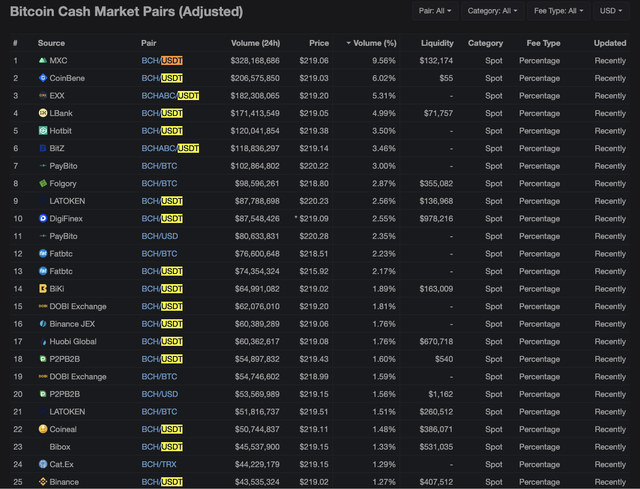The image size is (640, 489).
Task: Open the Fee Type: All dropdown
Action: 558,11
